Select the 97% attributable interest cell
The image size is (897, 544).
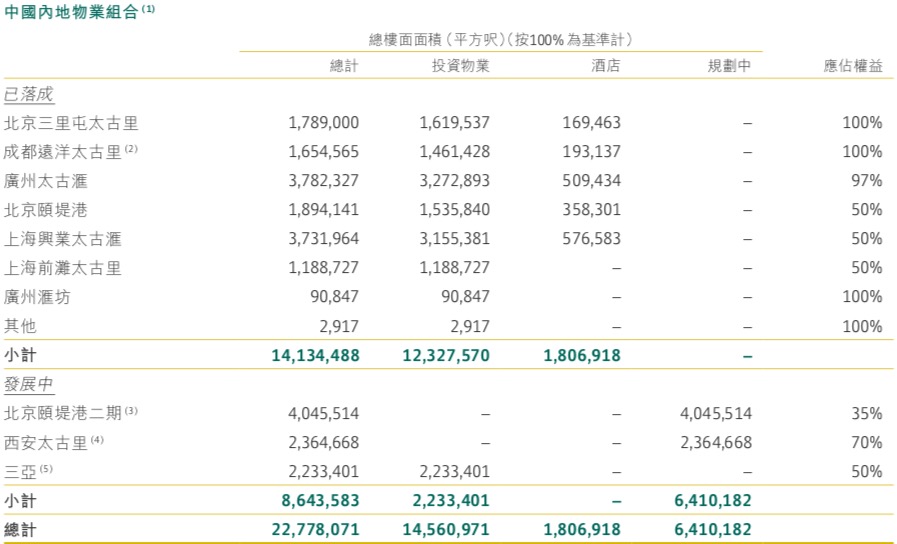pos(867,181)
